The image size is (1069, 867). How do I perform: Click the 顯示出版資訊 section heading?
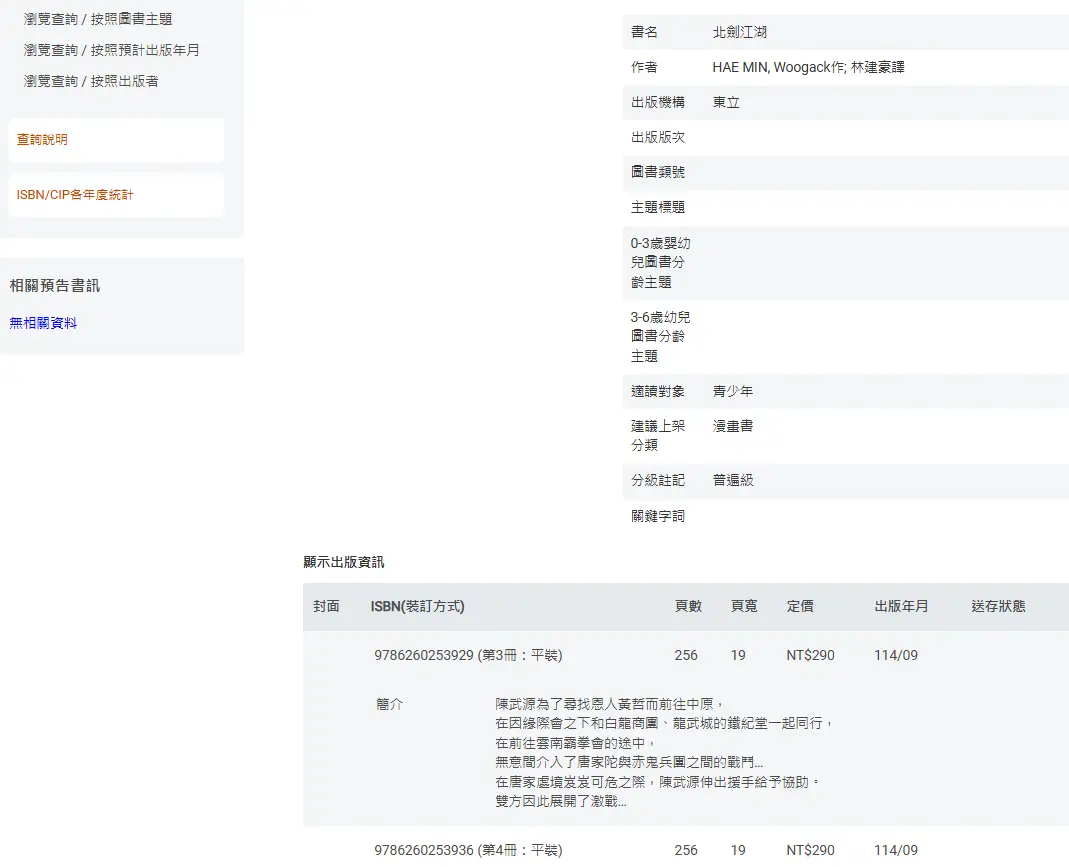click(x=343, y=562)
